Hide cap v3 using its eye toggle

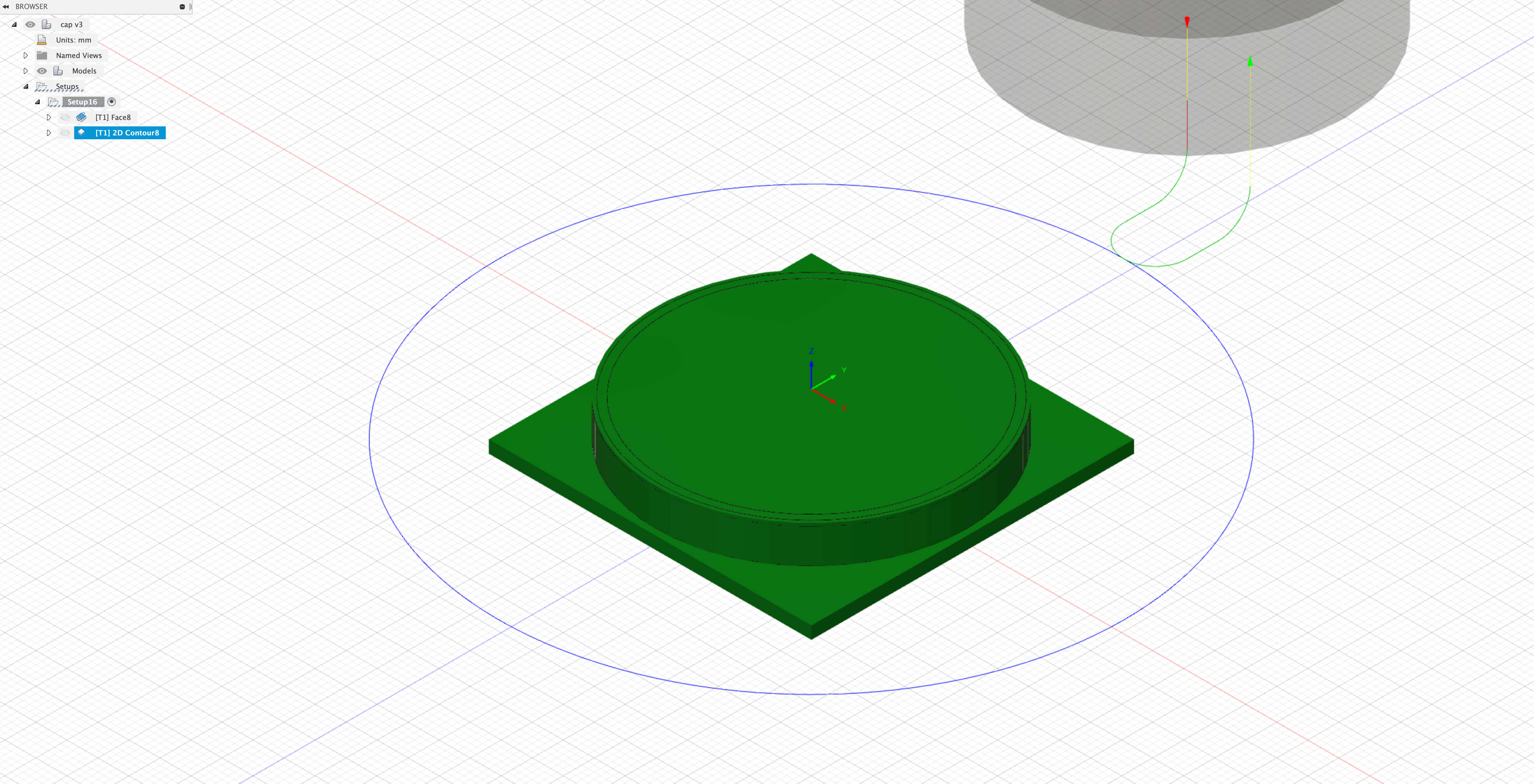(x=31, y=24)
